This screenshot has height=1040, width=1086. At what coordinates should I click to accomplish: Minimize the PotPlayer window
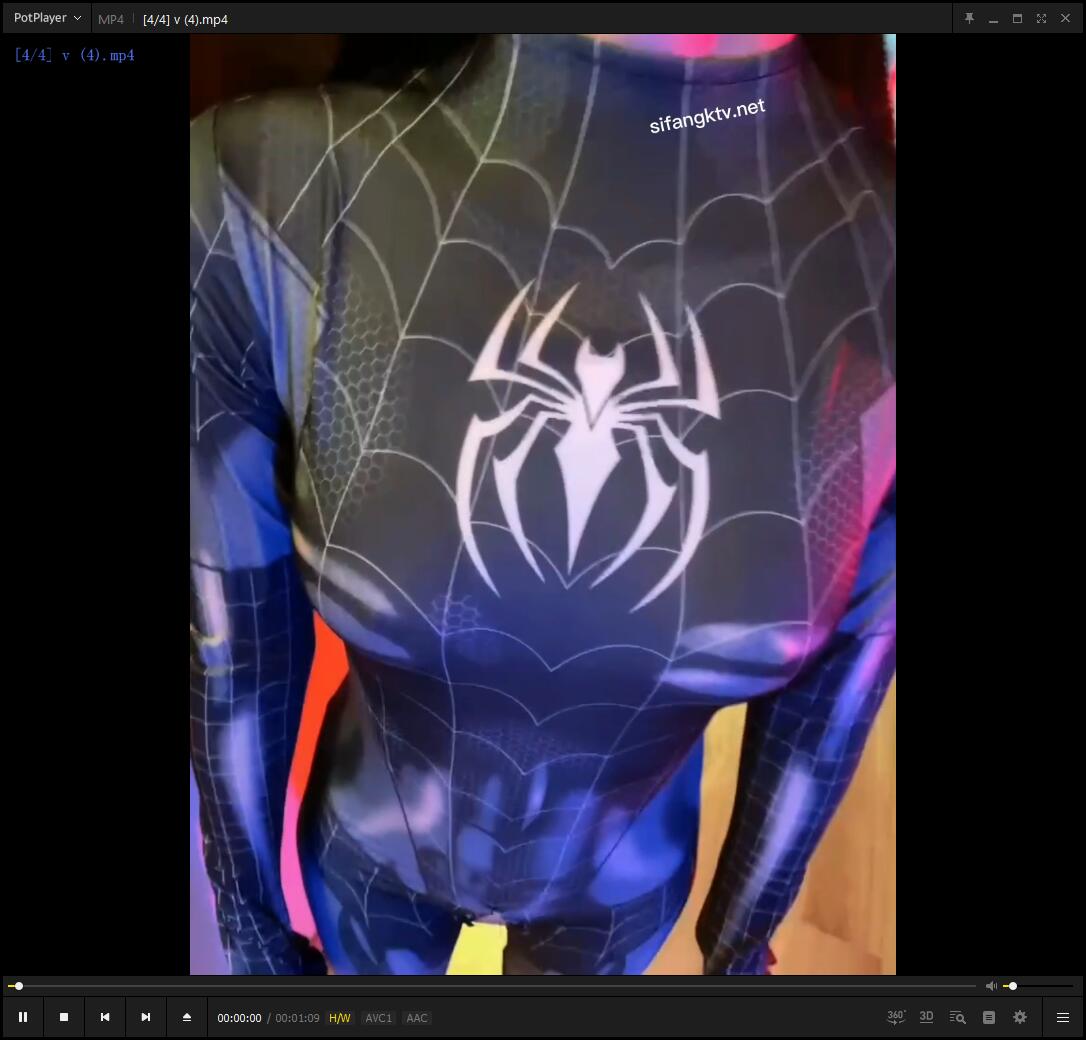[993, 19]
